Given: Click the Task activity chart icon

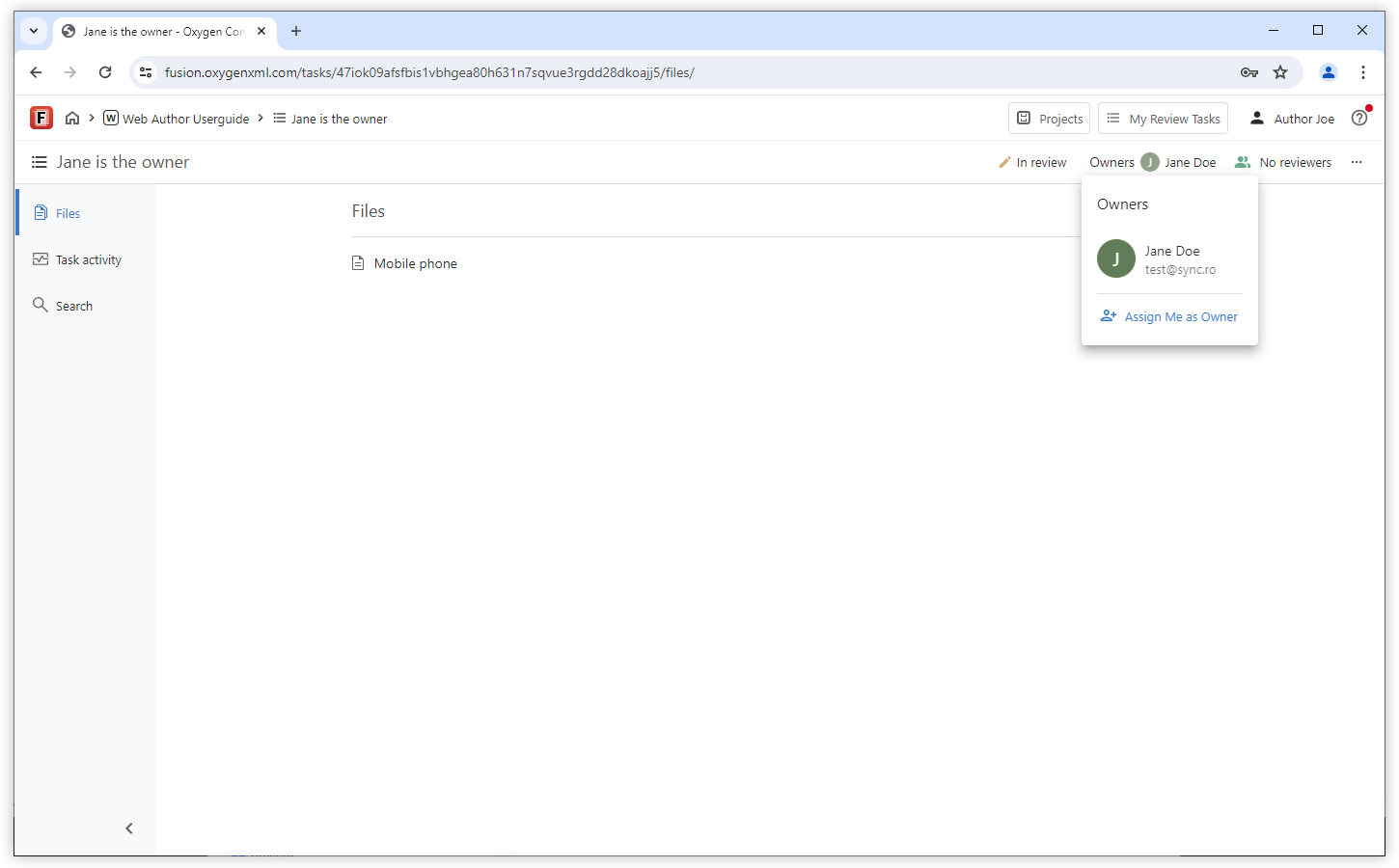Looking at the screenshot, I should pyautogui.click(x=41, y=258).
